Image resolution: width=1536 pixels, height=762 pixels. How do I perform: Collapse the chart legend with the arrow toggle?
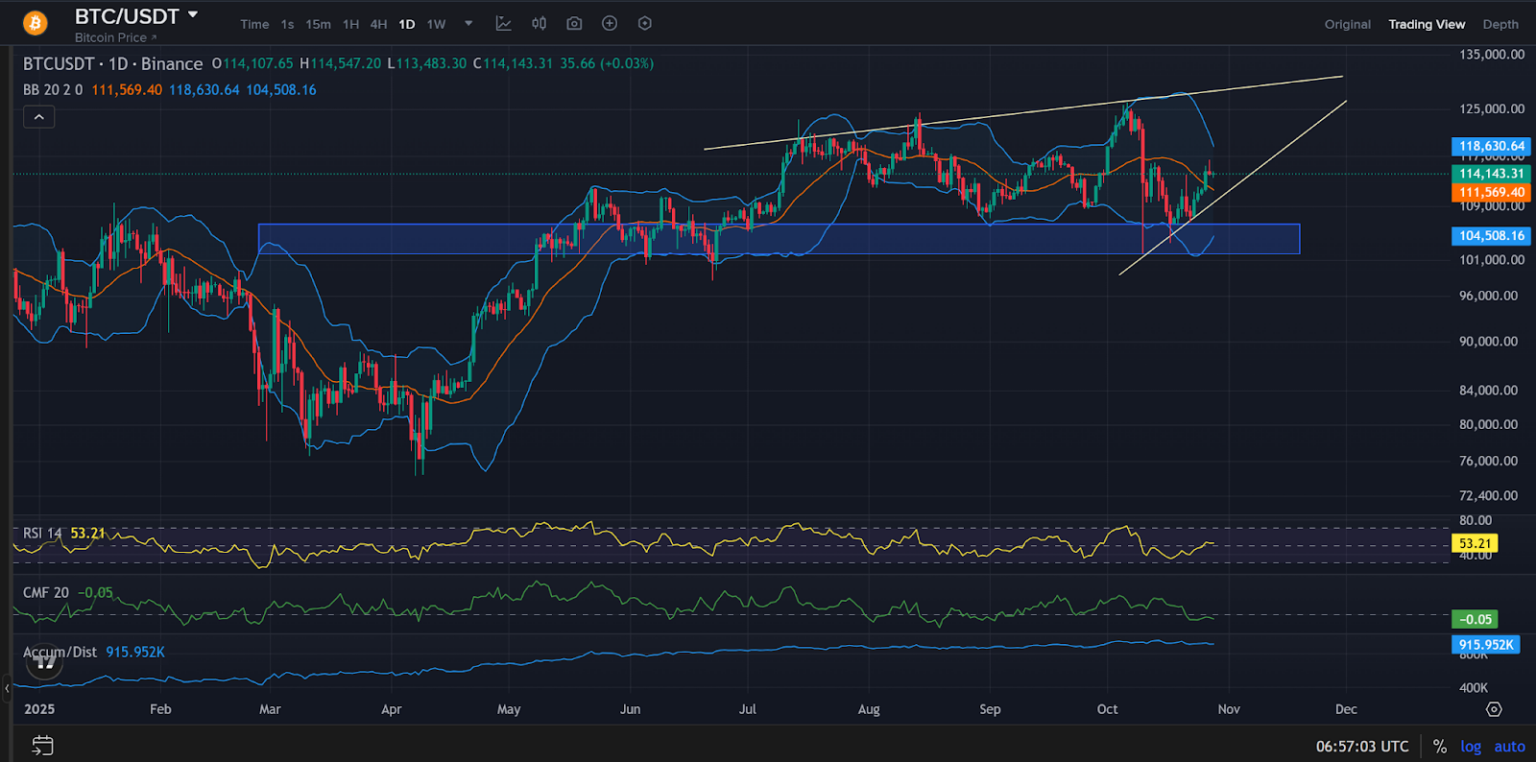coord(38,116)
